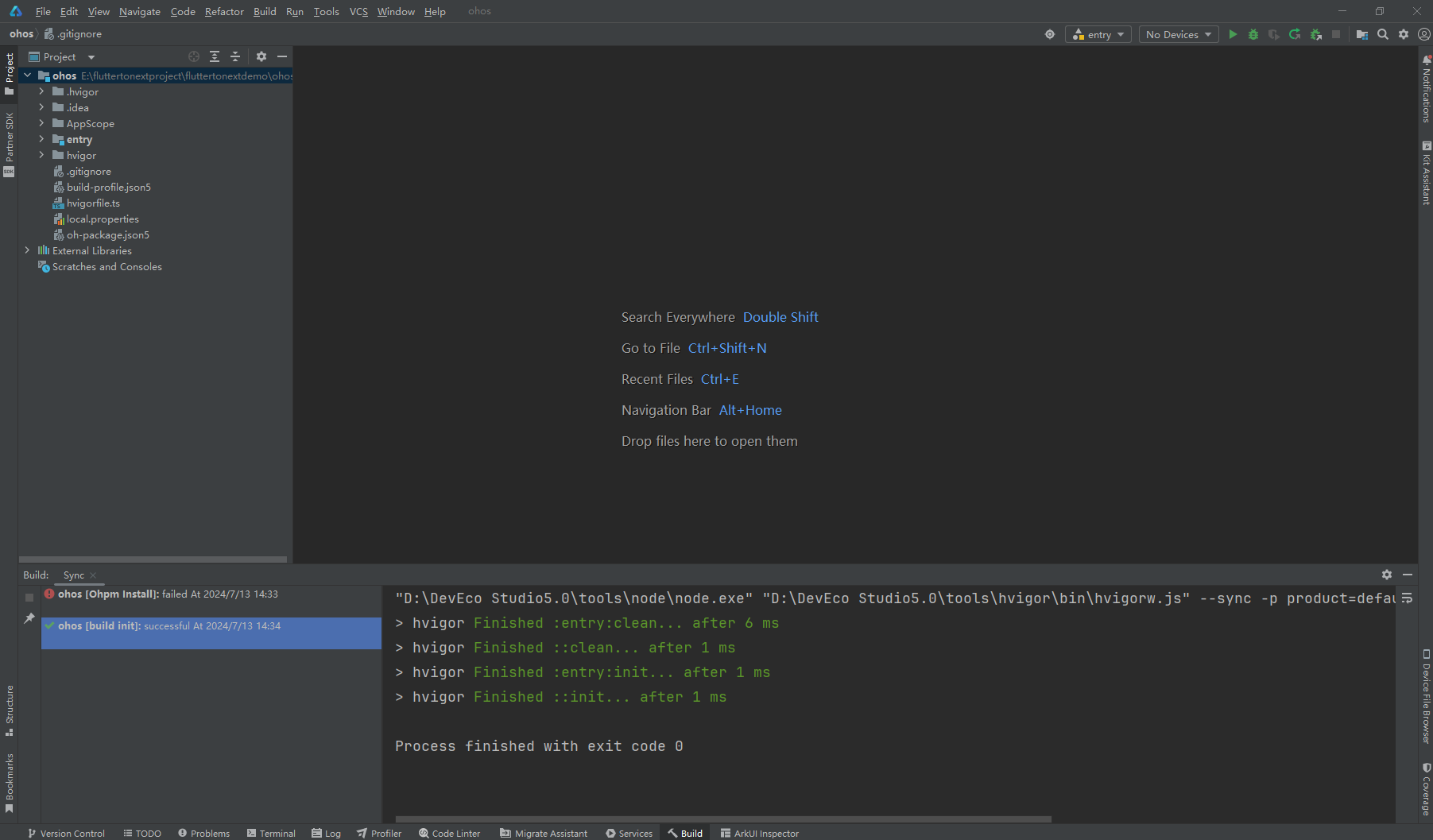This screenshot has height=840, width=1433.
Task: Open Build panel settings gear
Action: [1387, 575]
